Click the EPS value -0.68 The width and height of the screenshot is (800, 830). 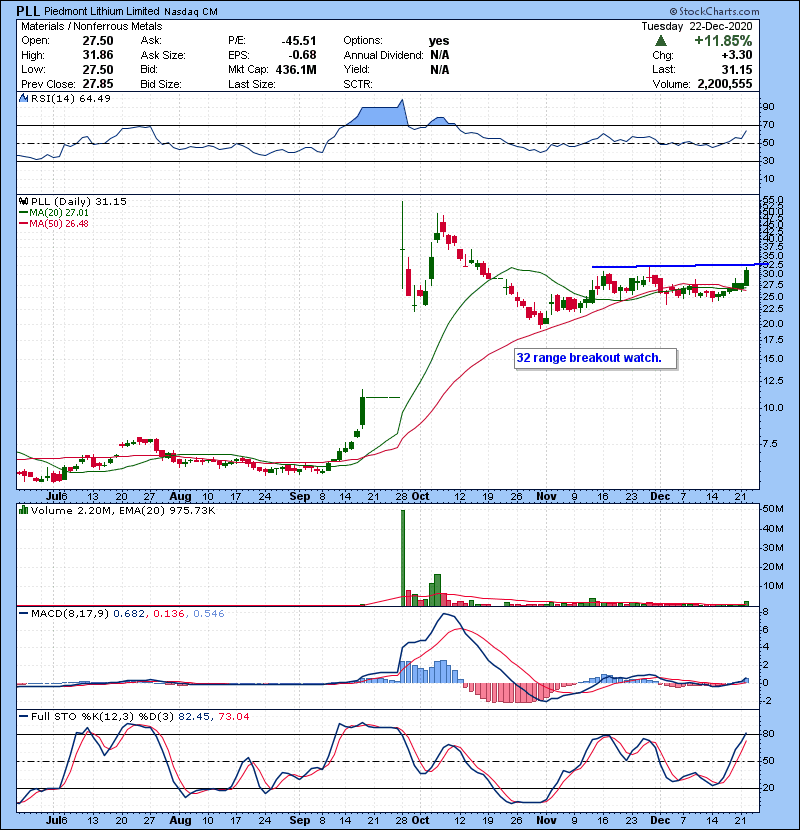(302, 55)
